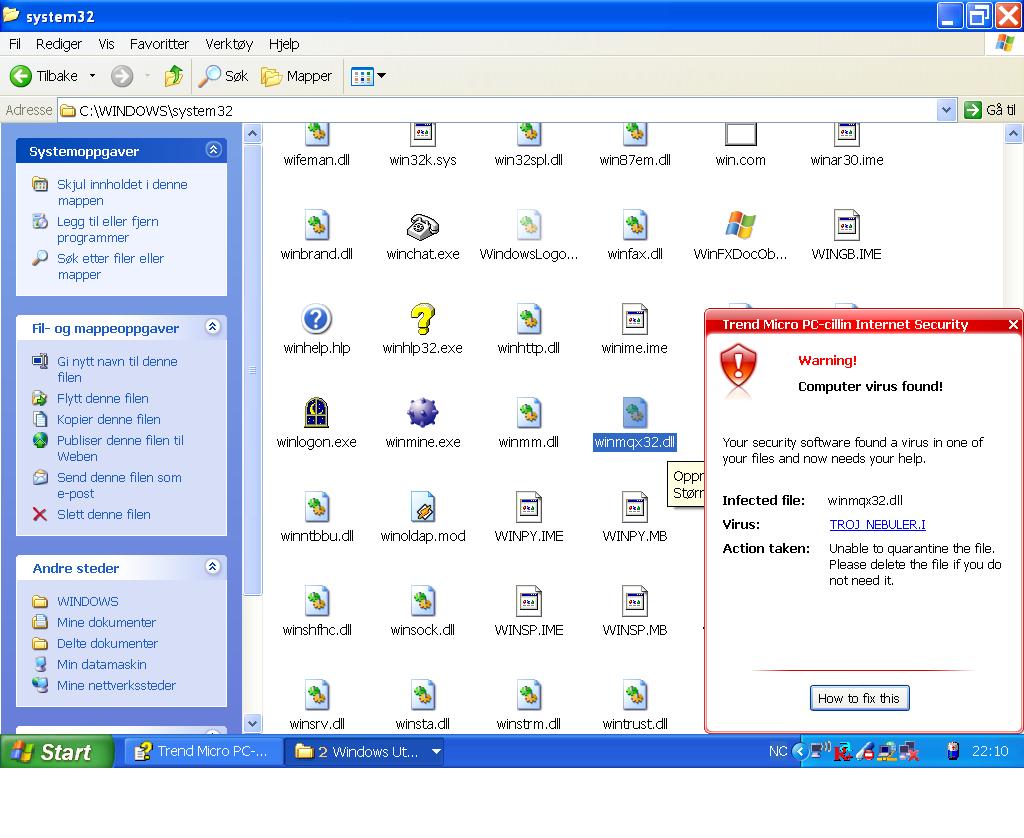Select the WindowsLogo... file icon
The height and width of the screenshot is (838, 1024).
click(528, 226)
